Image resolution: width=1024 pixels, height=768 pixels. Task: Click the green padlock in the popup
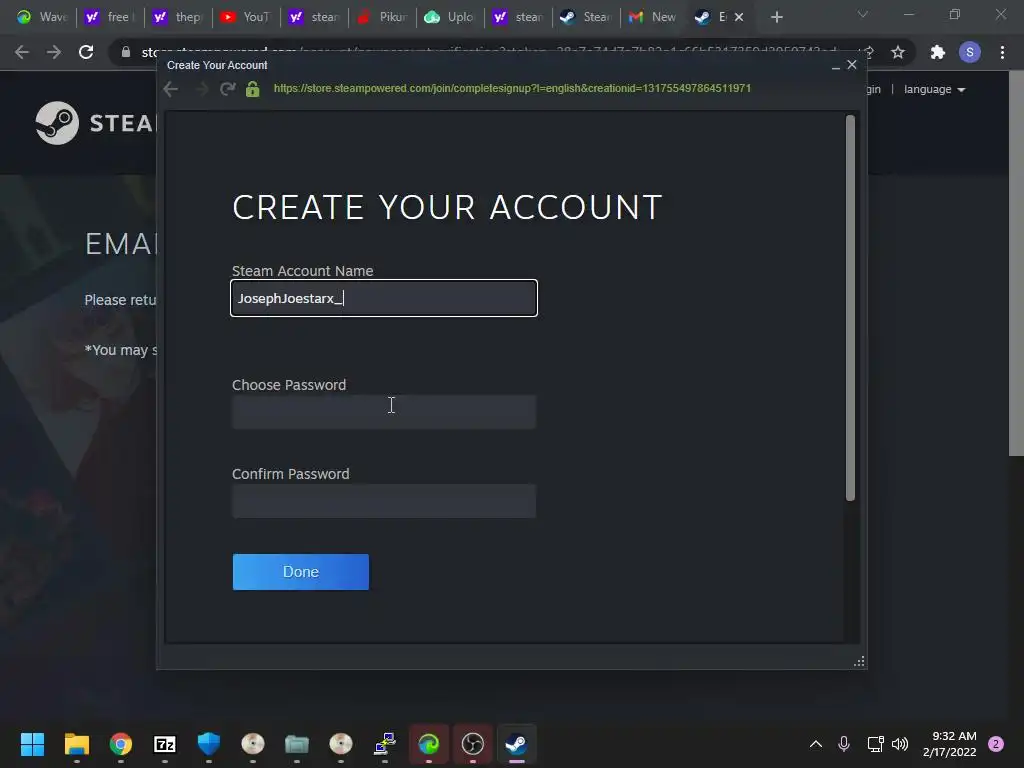click(x=253, y=89)
